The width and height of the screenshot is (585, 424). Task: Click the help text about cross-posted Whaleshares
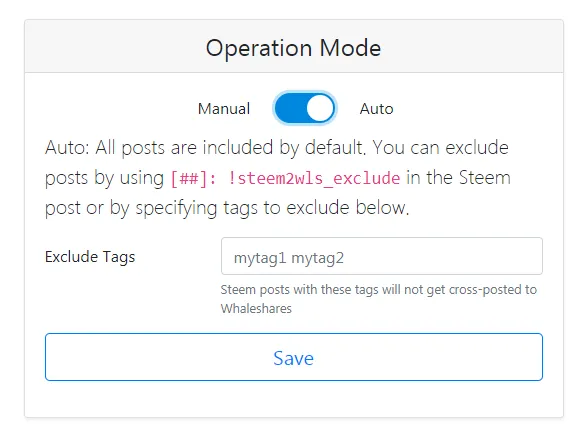click(378, 299)
